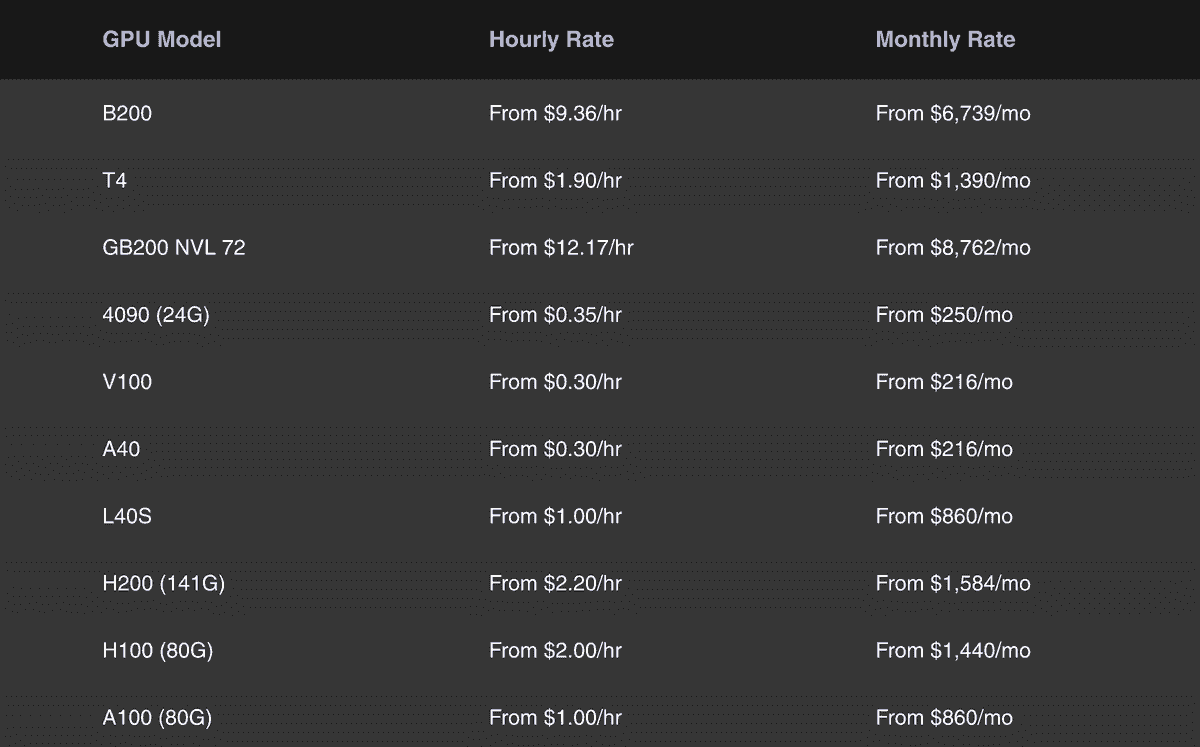Click the $12.17/hr hourly price

point(561,248)
